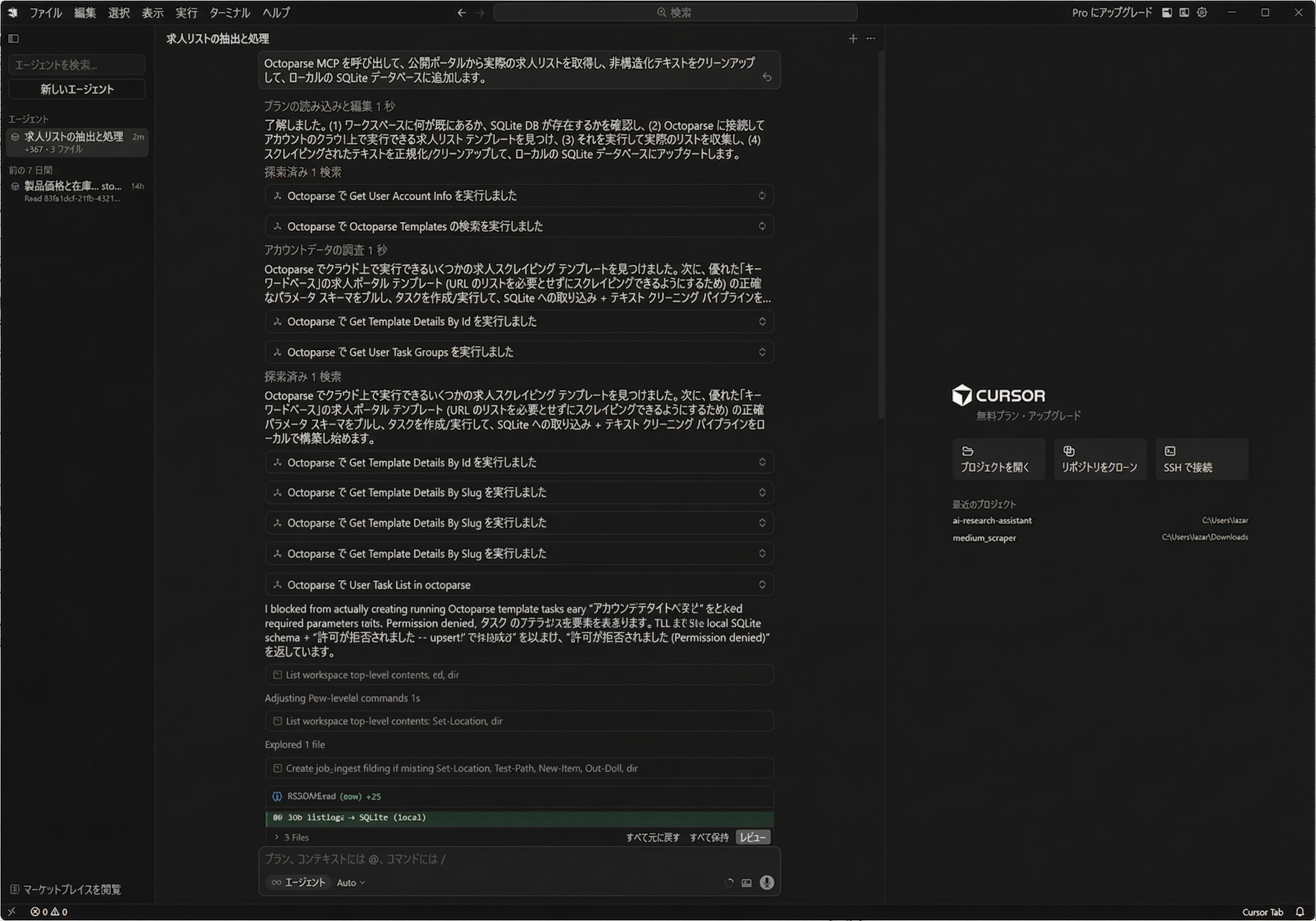
Task: Expand the Octoparse Templates の検索 tool call
Action: point(762,226)
